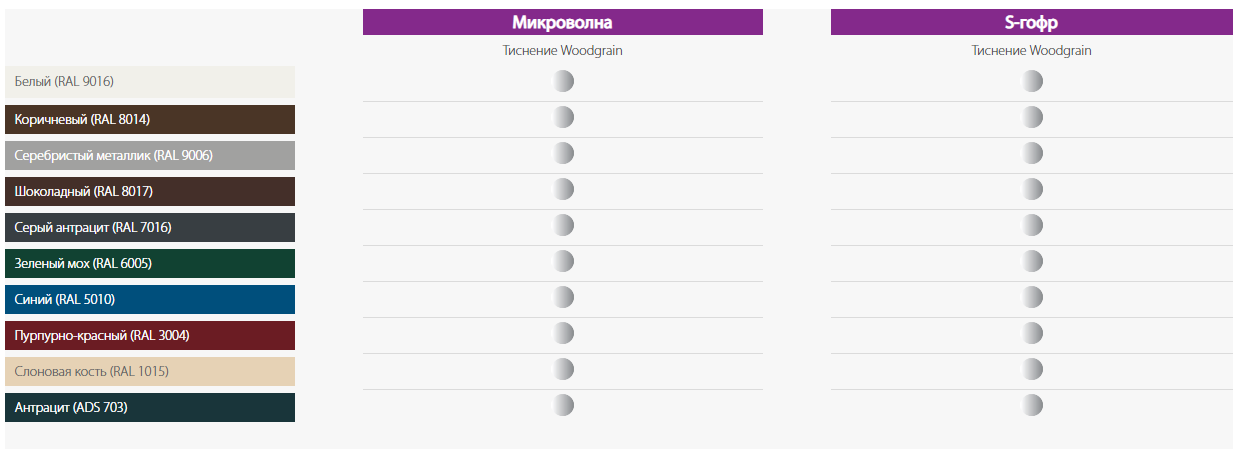Image resolution: width=1239 pixels, height=458 pixels.
Task: Open the Микроволна column header
Action: pyautogui.click(x=562, y=22)
